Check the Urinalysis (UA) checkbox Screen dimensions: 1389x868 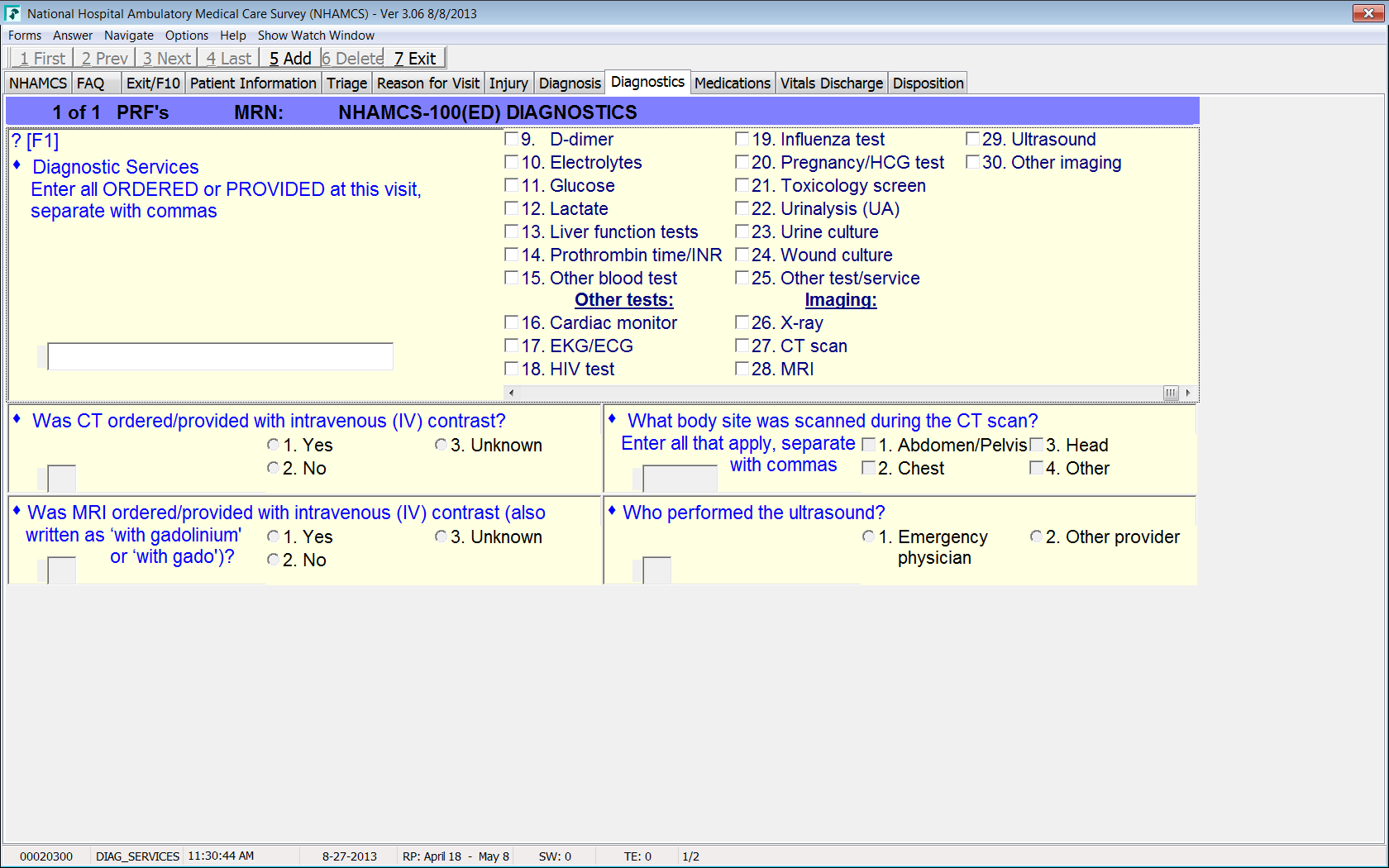742,208
